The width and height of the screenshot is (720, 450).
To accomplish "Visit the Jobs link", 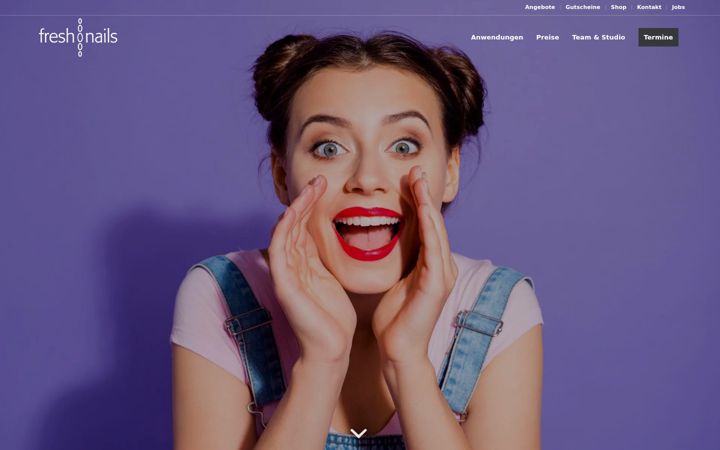I will tap(678, 7).
